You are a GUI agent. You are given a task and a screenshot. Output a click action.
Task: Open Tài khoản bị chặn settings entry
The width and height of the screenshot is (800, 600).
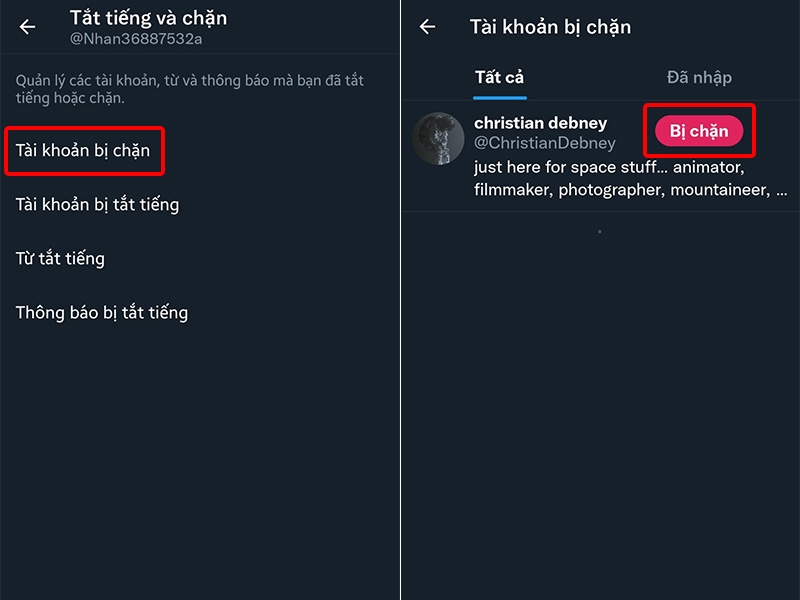coord(84,151)
